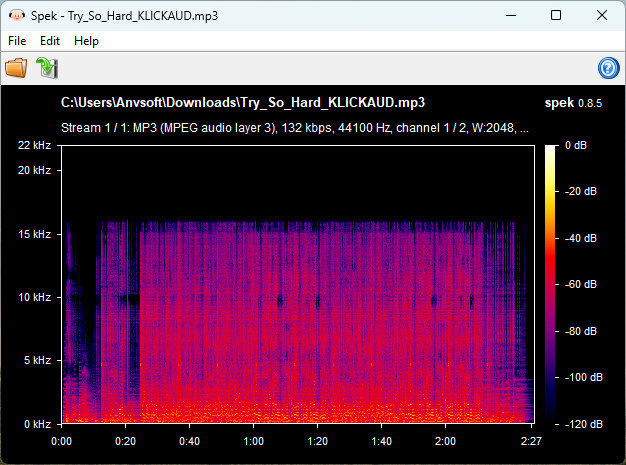Open the Edit menu
Screen dimensions: 626x465
(x=50, y=41)
